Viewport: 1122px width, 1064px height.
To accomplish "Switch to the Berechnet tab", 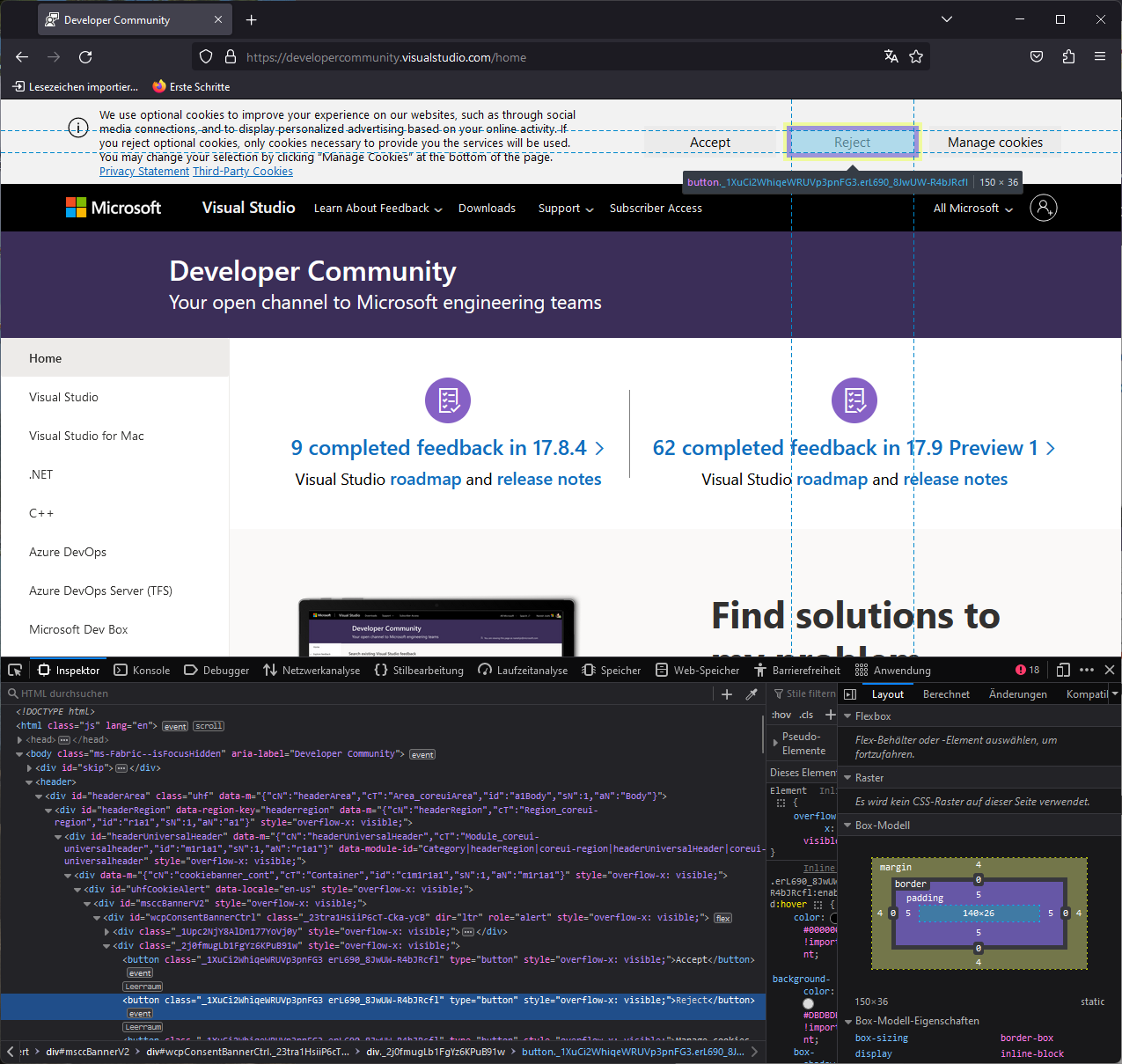I will (946, 693).
